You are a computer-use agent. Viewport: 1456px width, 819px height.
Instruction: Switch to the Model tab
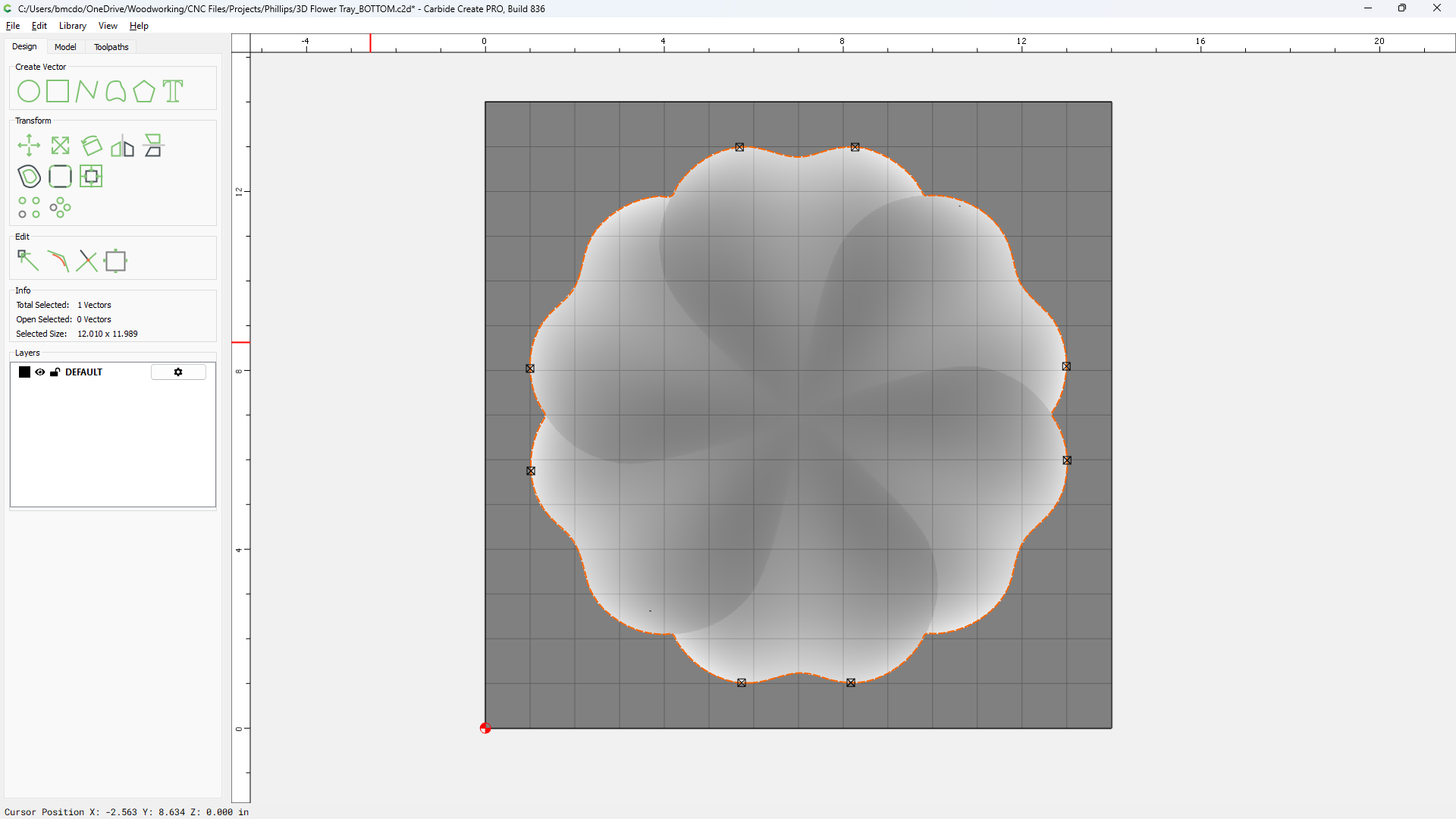(65, 47)
